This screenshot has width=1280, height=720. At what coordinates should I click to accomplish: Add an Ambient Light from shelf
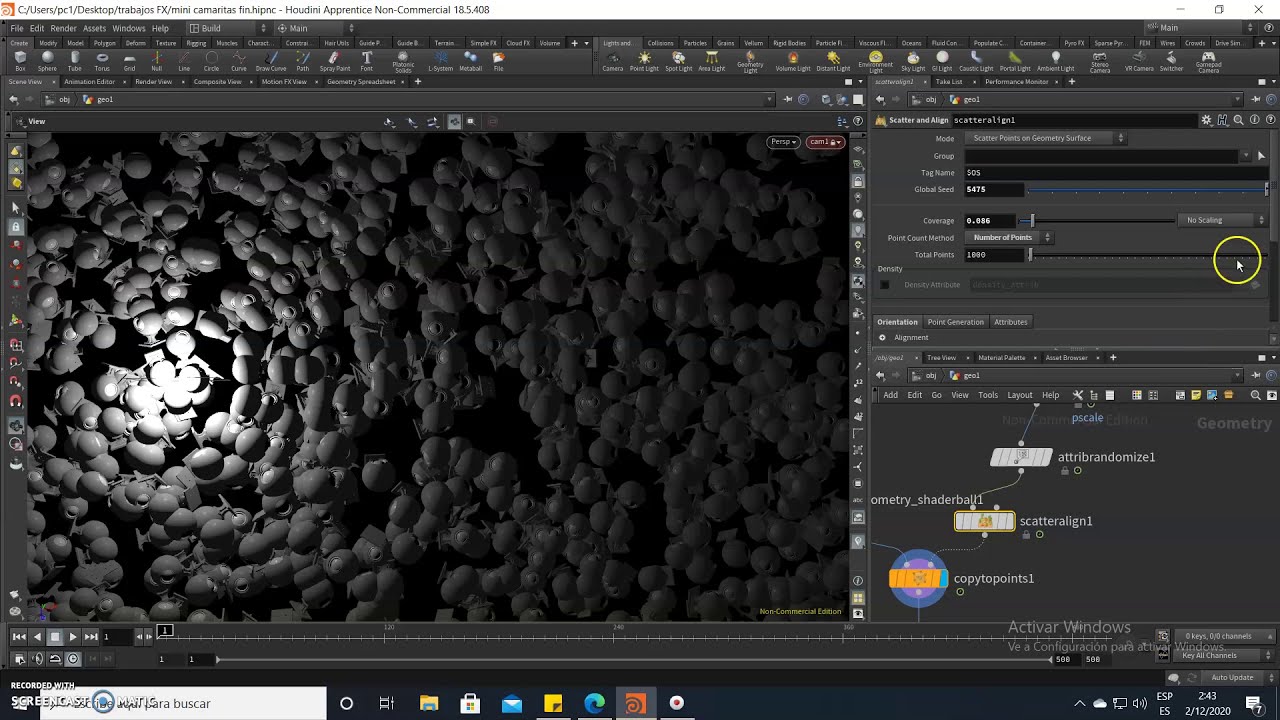tap(1055, 62)
